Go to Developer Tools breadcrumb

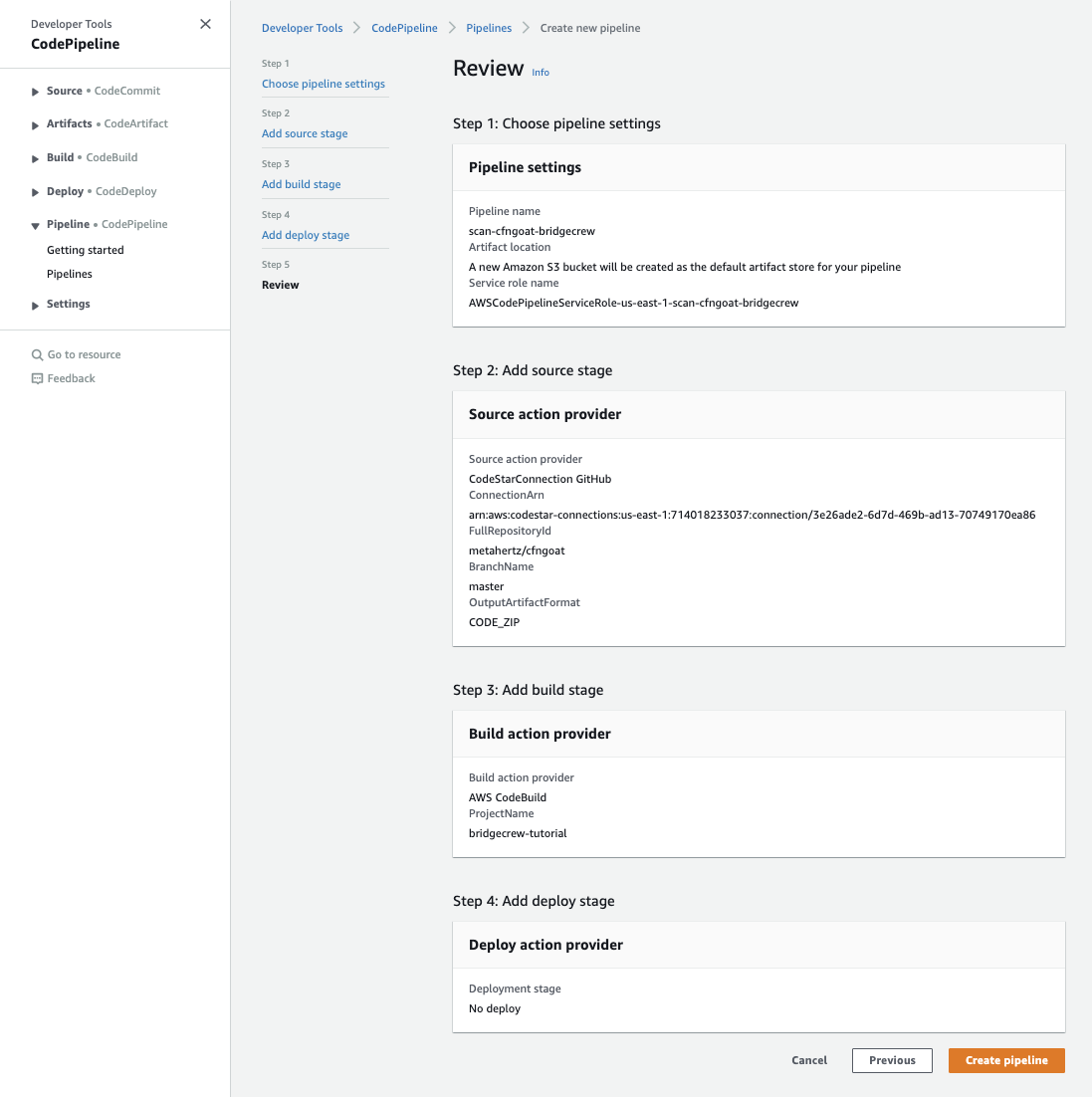pos(303,28)
